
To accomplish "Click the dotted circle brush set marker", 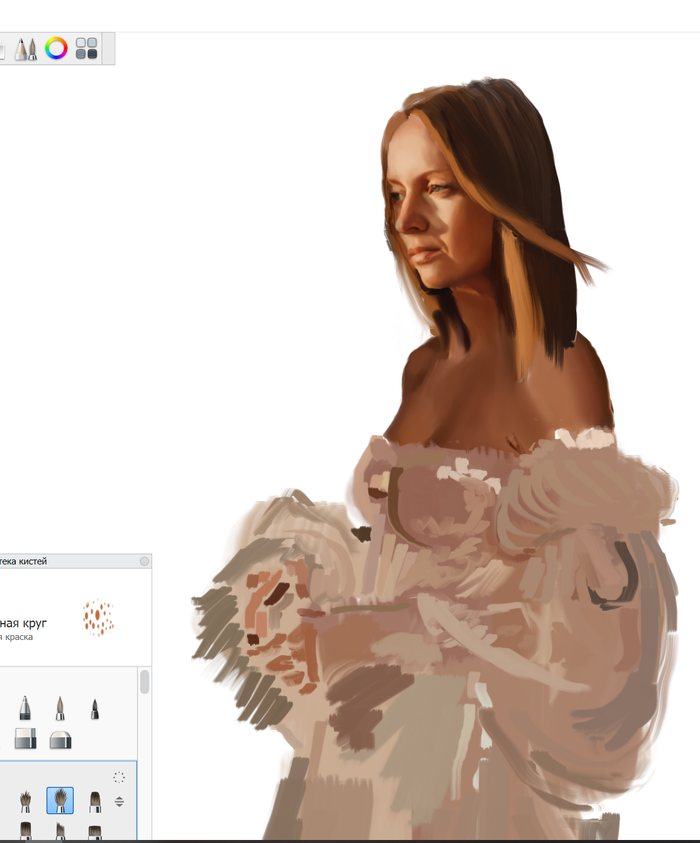I will [119, 777].
